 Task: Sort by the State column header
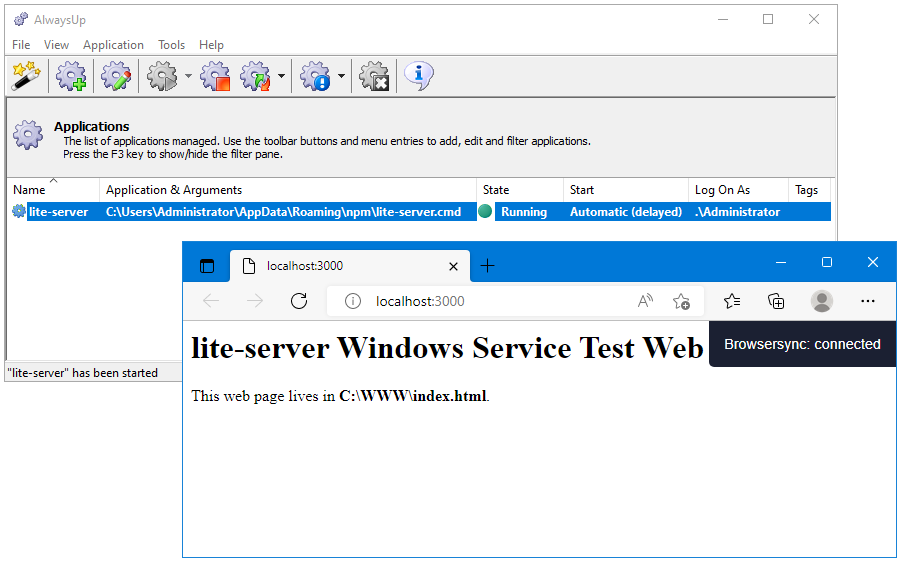click(x=520, y=190)
